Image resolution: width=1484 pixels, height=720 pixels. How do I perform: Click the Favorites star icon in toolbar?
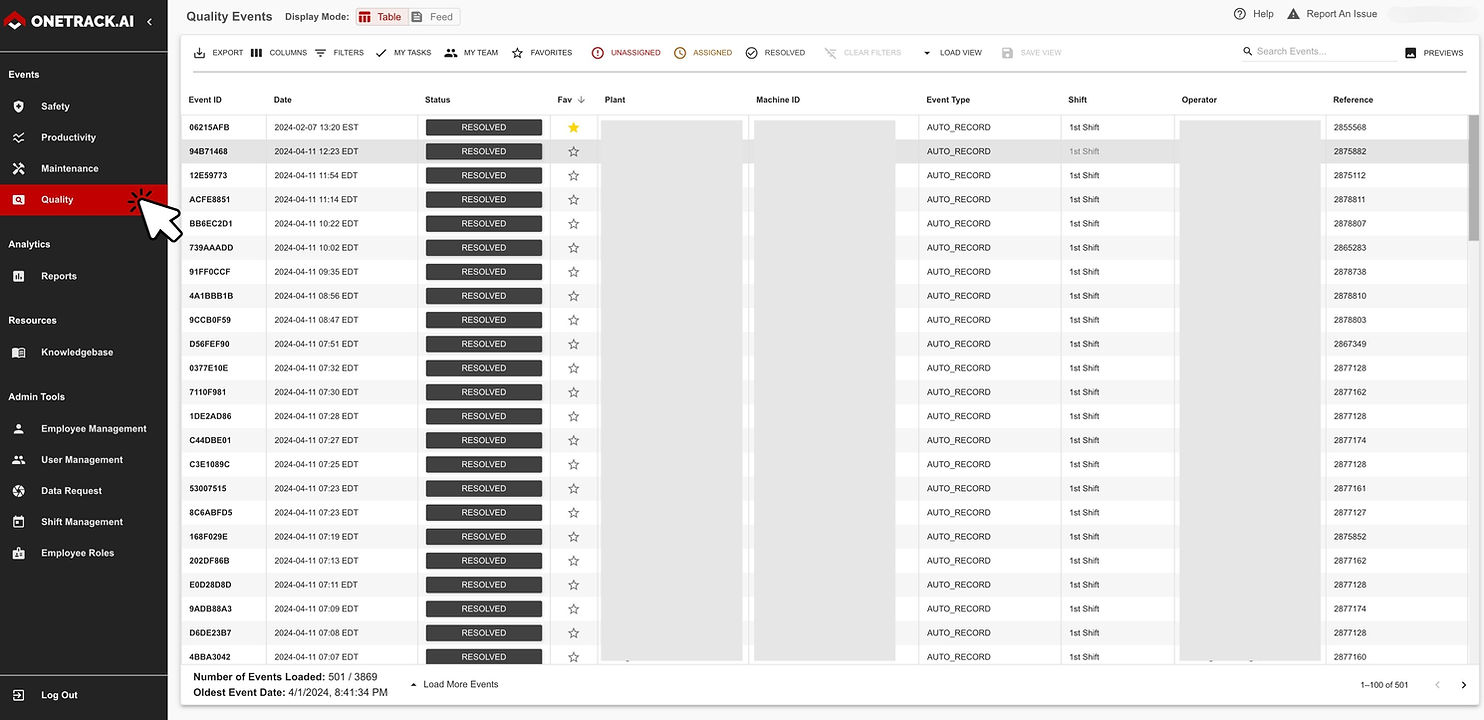517,52
